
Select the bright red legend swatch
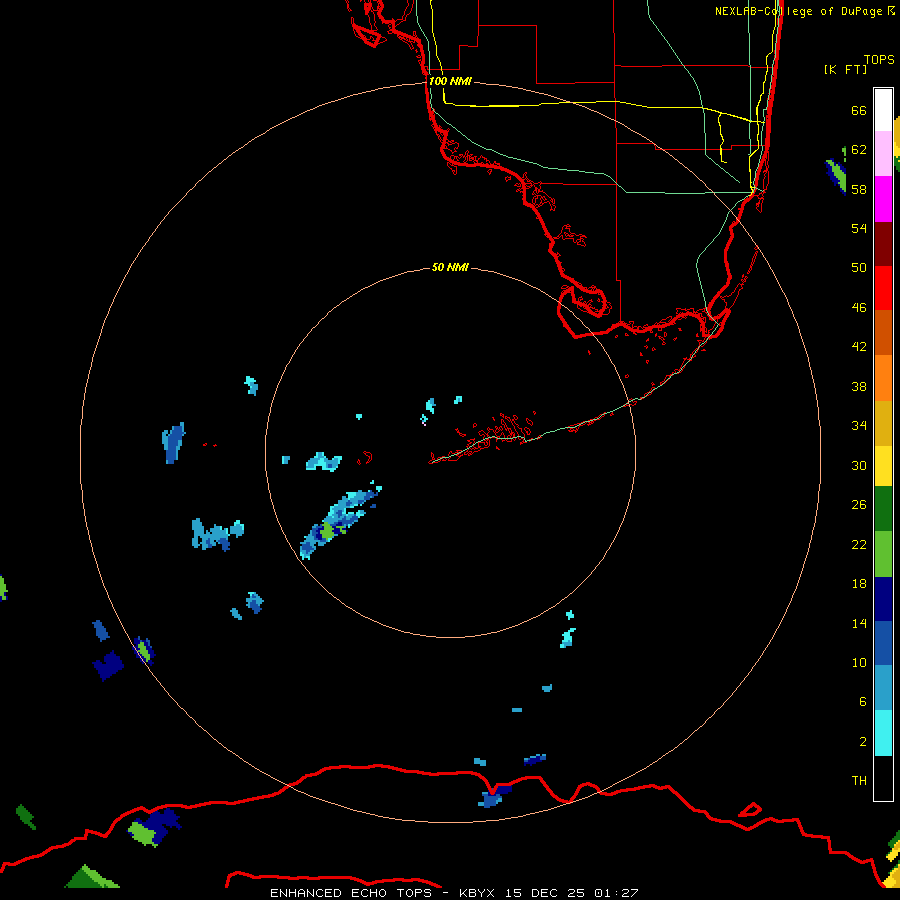coord(883,288)
